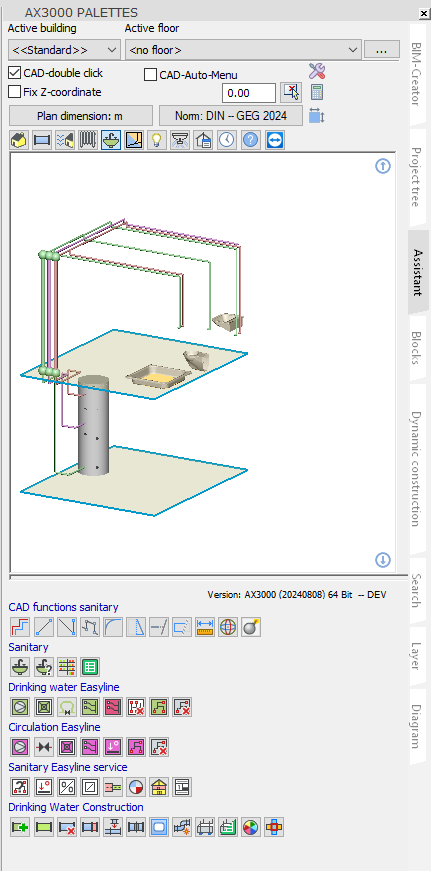
Task: Click the pink pipe network icon in Drinking water Easyline
Action: tap(113, 707)
